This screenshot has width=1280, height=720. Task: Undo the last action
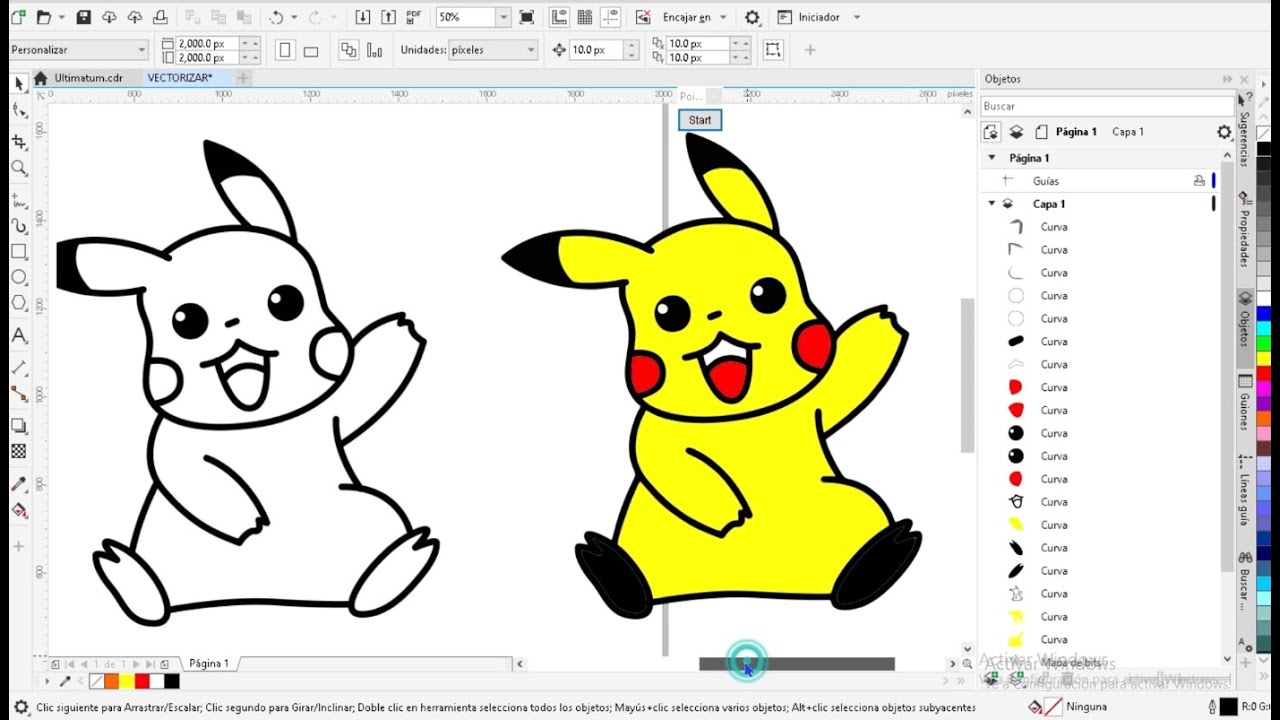point(276,17)
